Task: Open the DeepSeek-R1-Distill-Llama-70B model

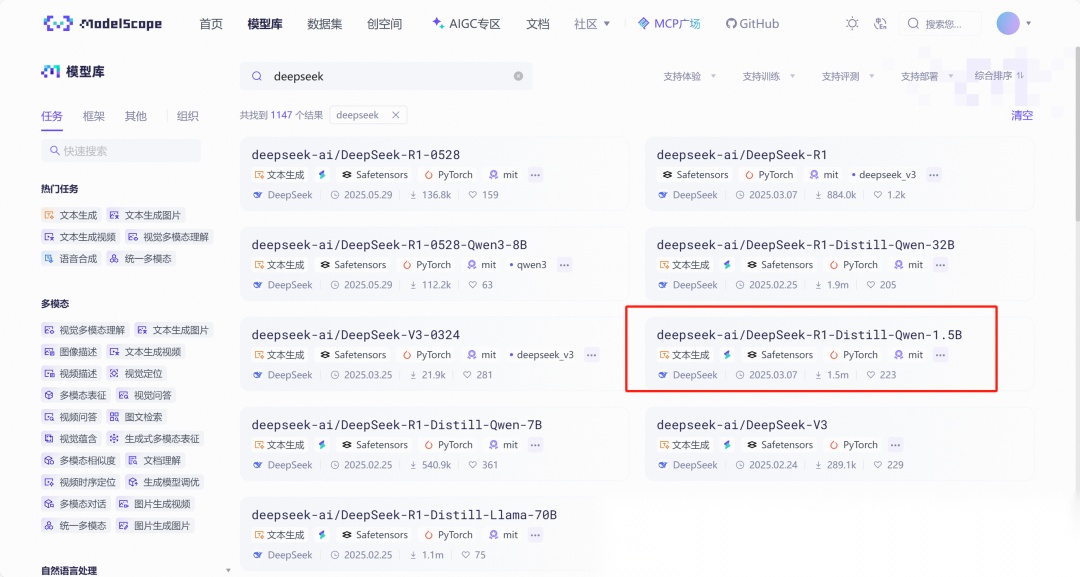Action: [404, 516]
